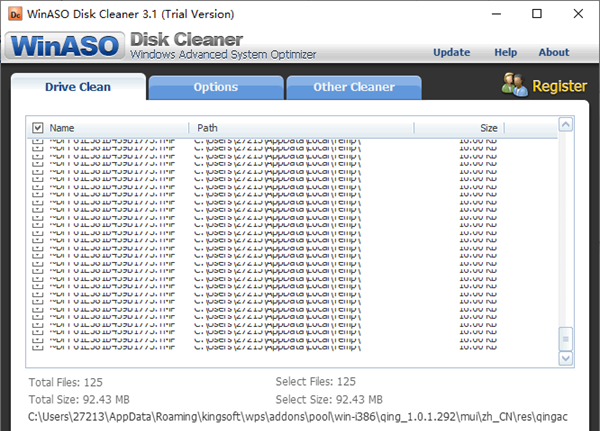Click the 'Total Files: 125' text
Viewport: 600px width, 431px height.
click(65, 382)
